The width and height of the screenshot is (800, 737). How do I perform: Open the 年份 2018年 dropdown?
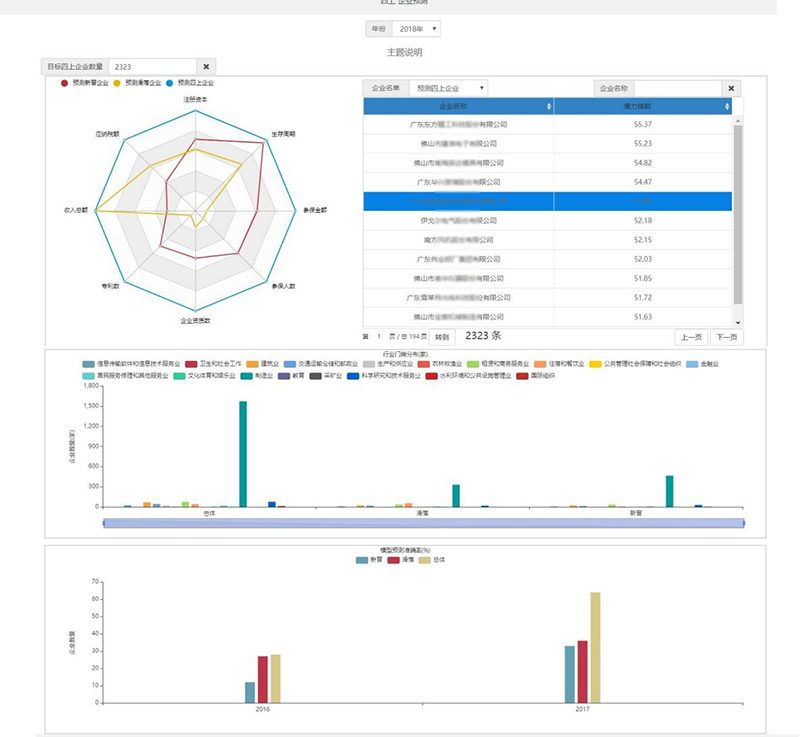pyautogui.click(x=415, y=30)
